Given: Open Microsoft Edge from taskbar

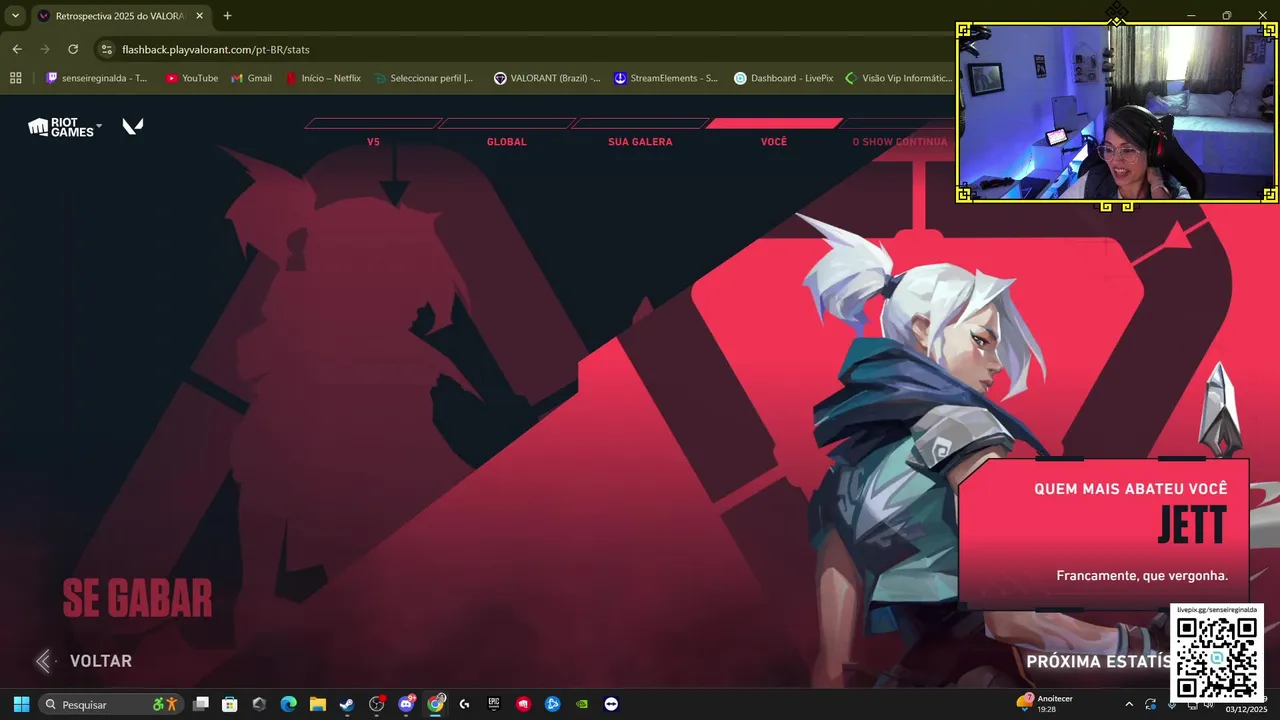Looking at the screenshot, I should [x=289, y=704].
